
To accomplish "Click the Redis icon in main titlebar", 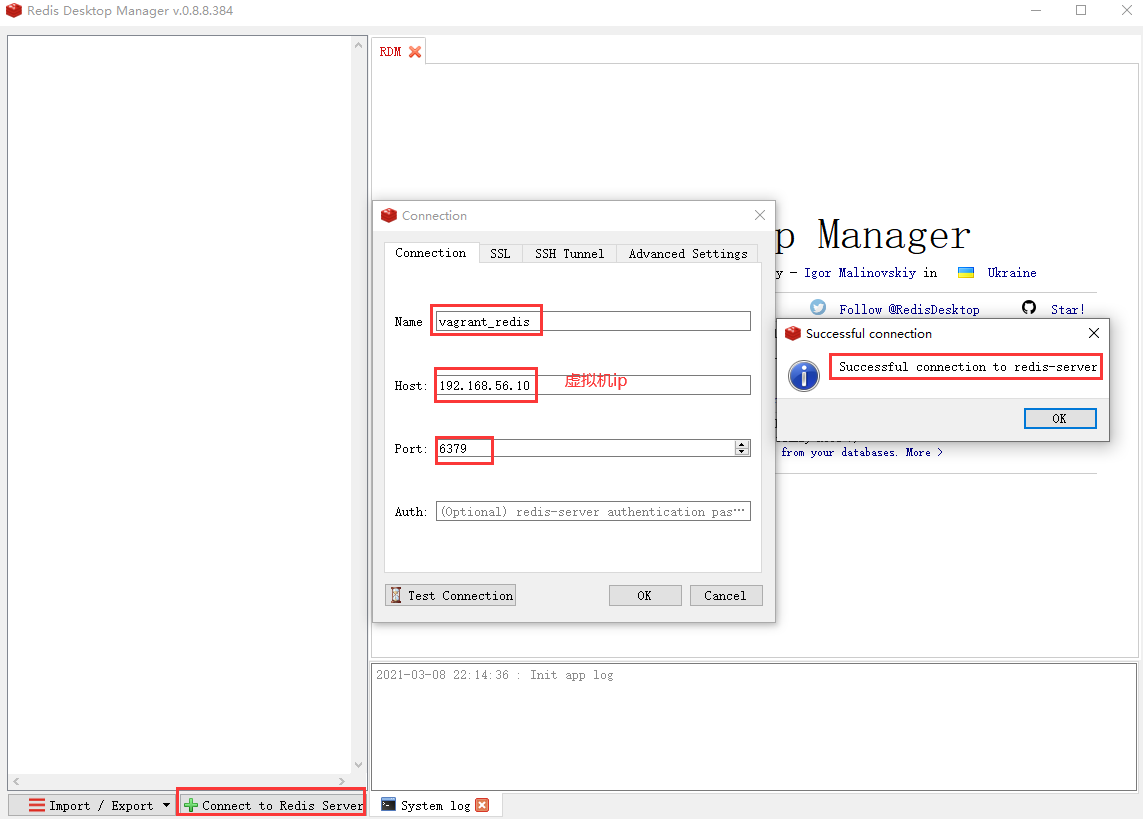I will pyautogui.click(x=14, y=10).
